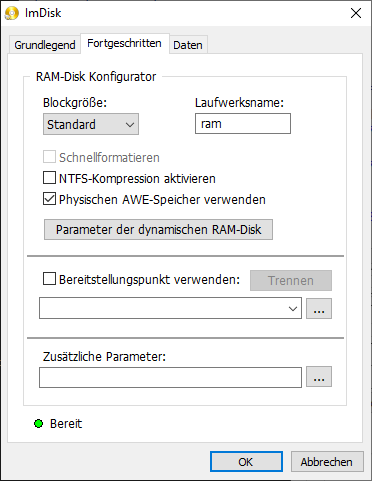Focus the Zusätzliche Parameter input field
The width and height of the screenshot is (372, 481).
coord(170,377)
